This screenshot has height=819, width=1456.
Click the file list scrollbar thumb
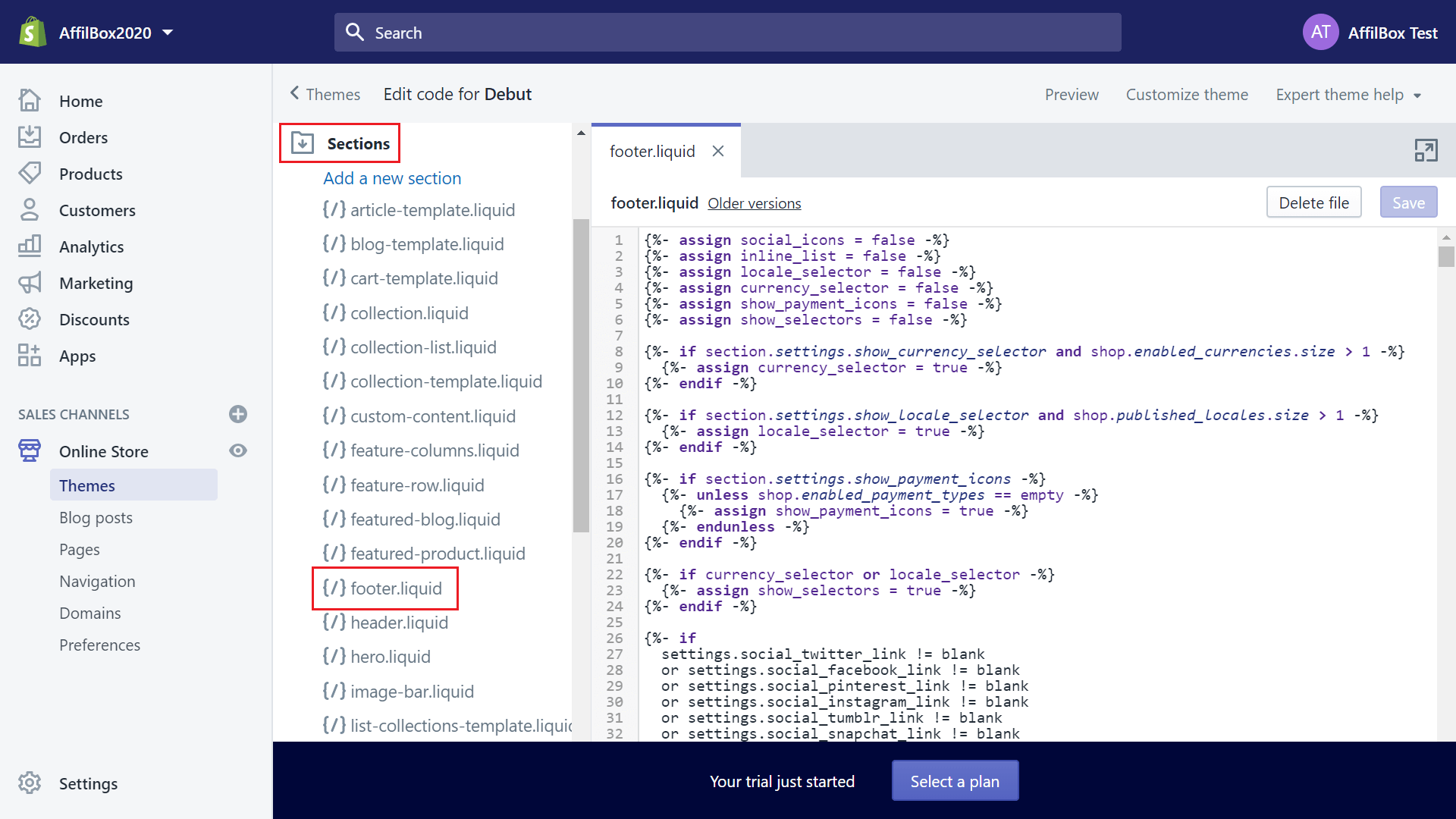[x=581, y=375]
